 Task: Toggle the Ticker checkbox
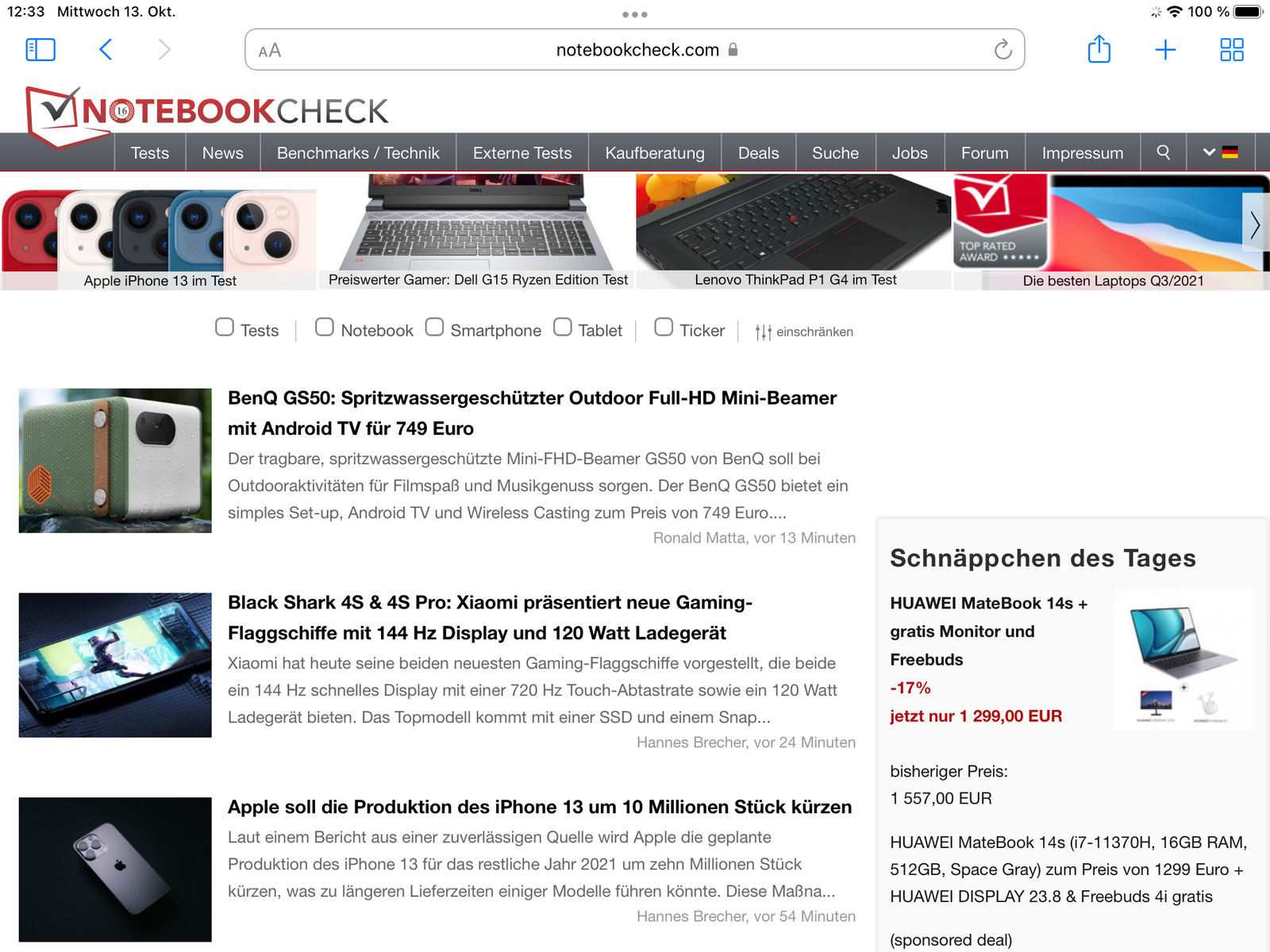[x=664, y=327]
